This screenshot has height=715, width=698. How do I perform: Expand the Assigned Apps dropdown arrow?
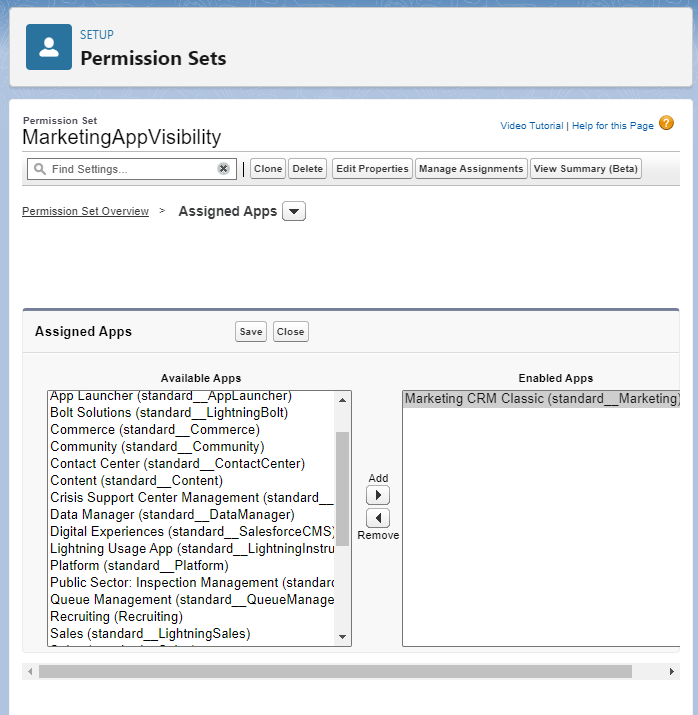[294, 211]
